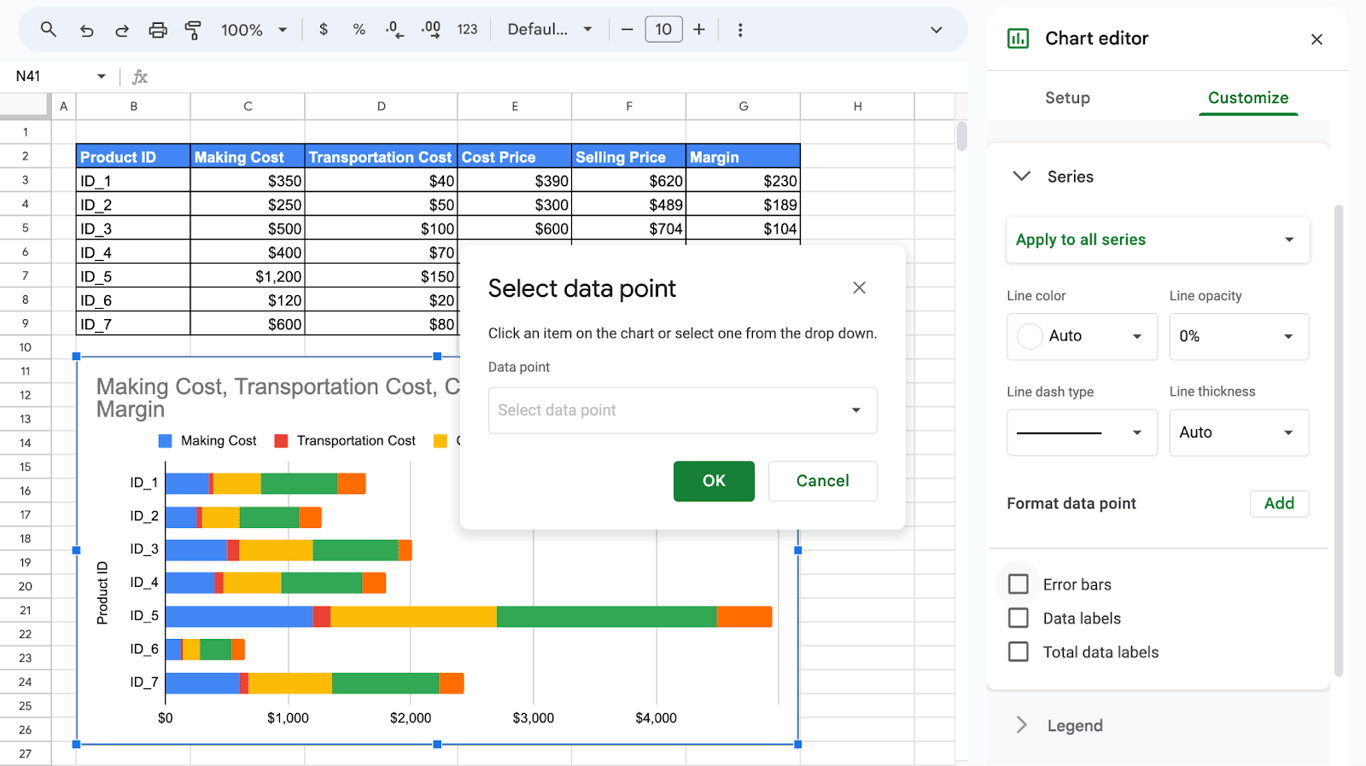Open the Line thickness Auto dropdown
The width and height of the screenshot is (1366, 766).
tap(1239, 432)
